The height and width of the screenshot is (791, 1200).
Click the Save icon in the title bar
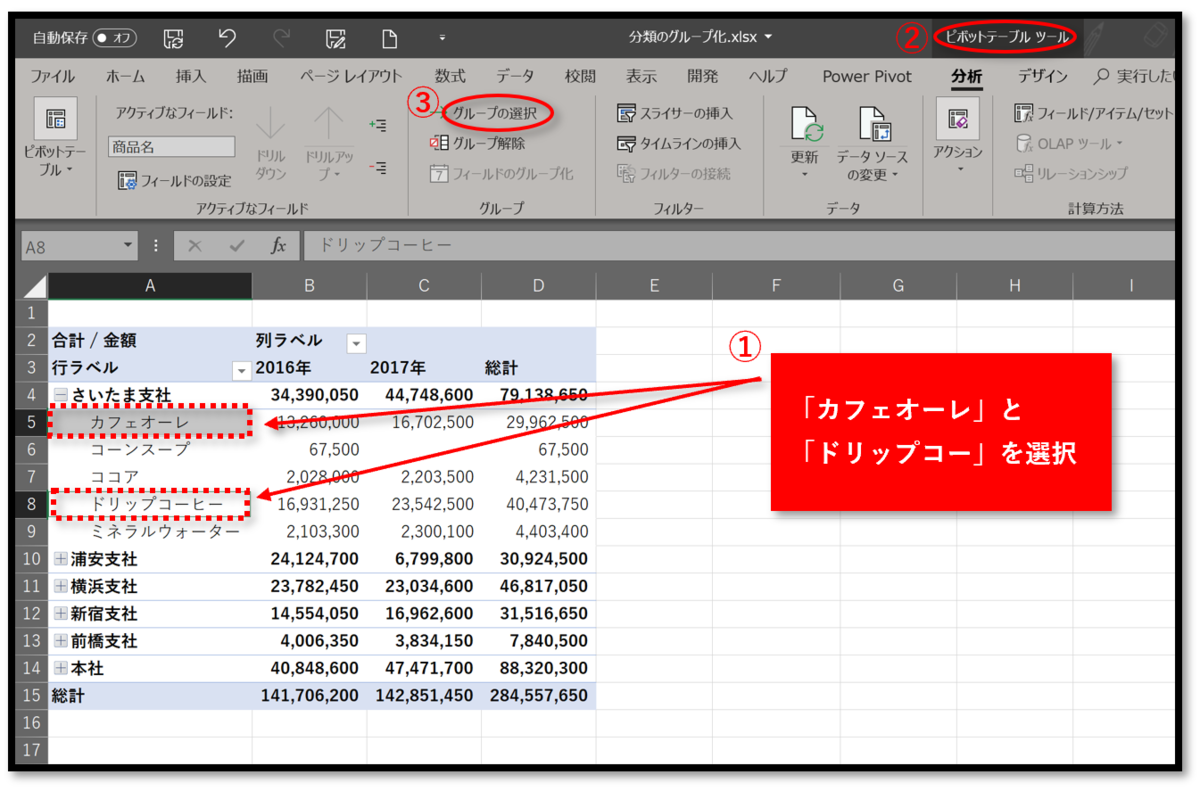coord(174,39)
